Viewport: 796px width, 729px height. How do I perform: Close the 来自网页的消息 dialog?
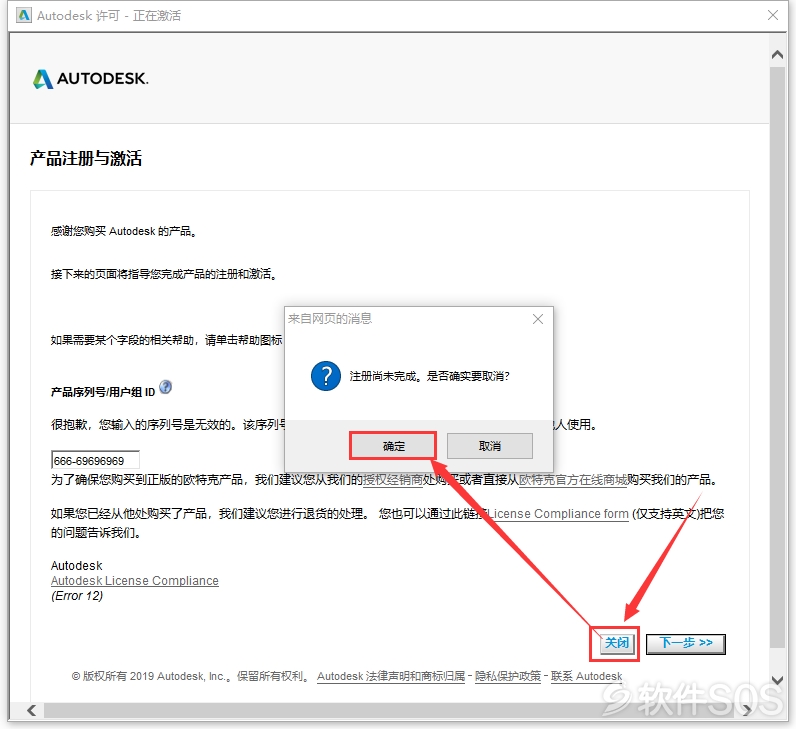coord(538,319)
